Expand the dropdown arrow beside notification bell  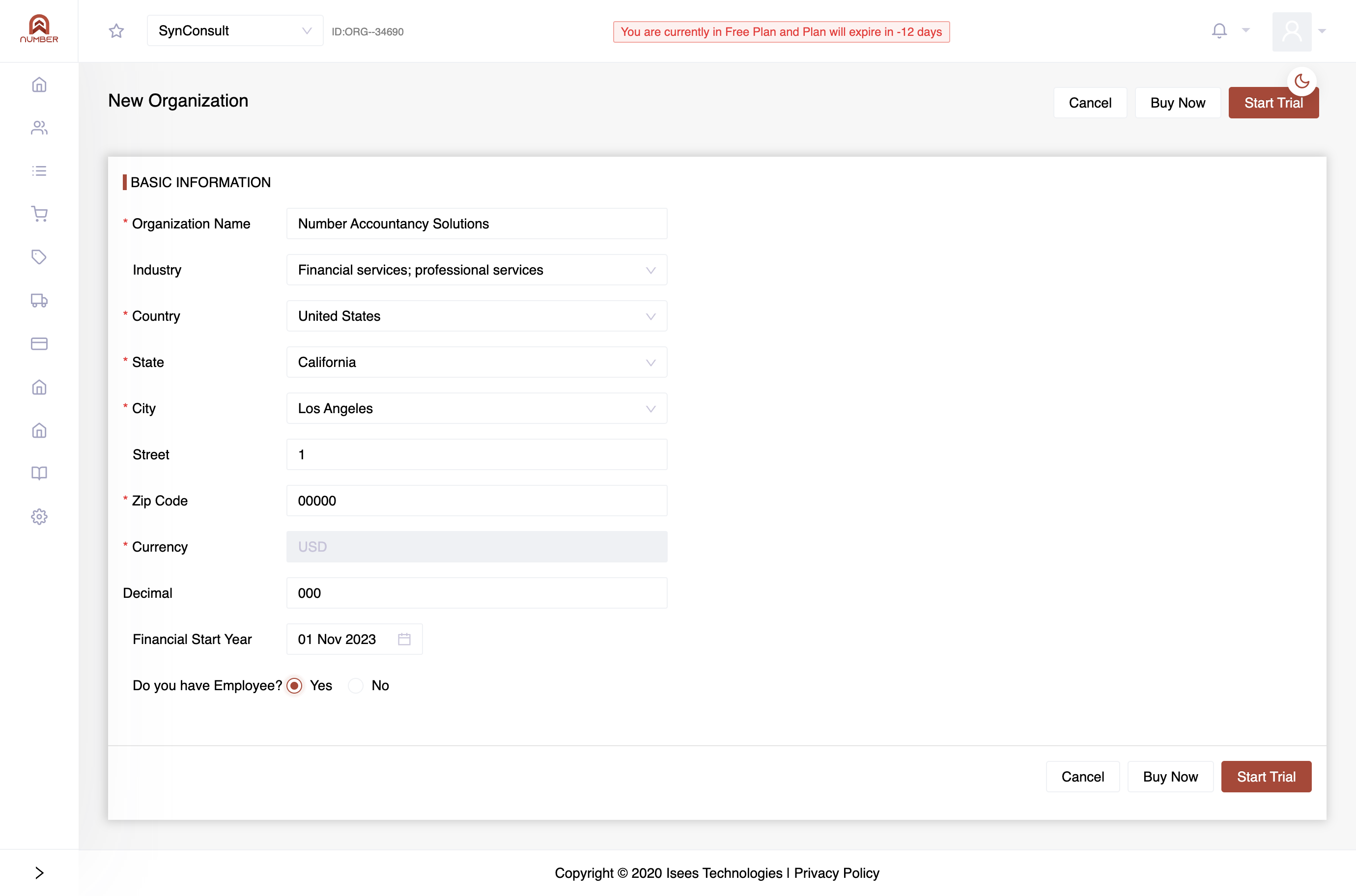pyautogui.click(x=1246, y=30)
